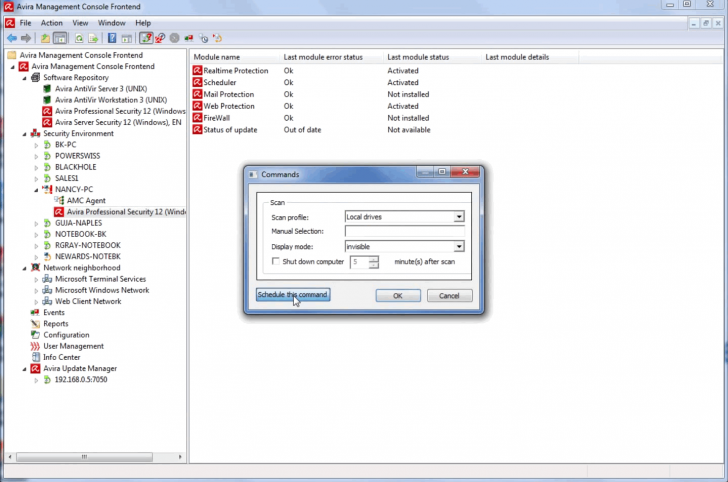Click the Configuration node icon in tree

tap(35, 335)
